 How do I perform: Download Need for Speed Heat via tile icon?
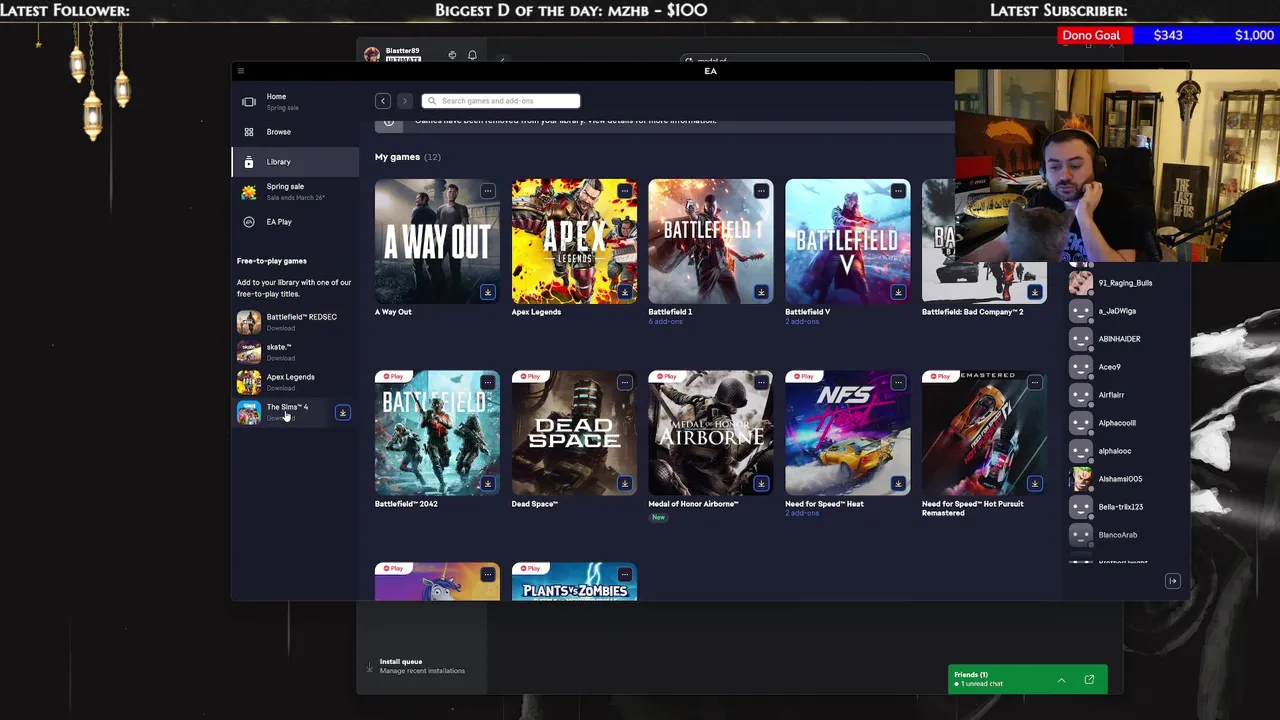898,484
